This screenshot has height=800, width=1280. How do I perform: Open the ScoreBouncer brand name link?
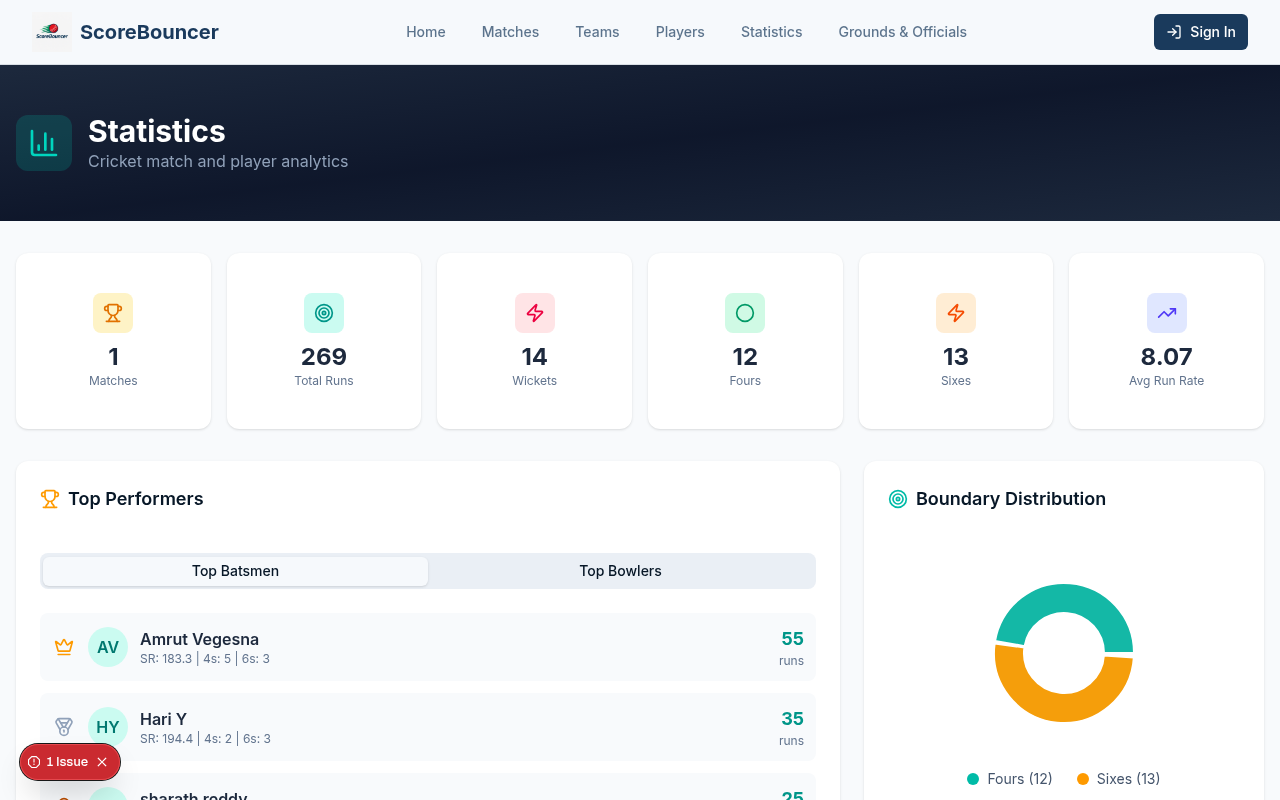click(149, 32)
